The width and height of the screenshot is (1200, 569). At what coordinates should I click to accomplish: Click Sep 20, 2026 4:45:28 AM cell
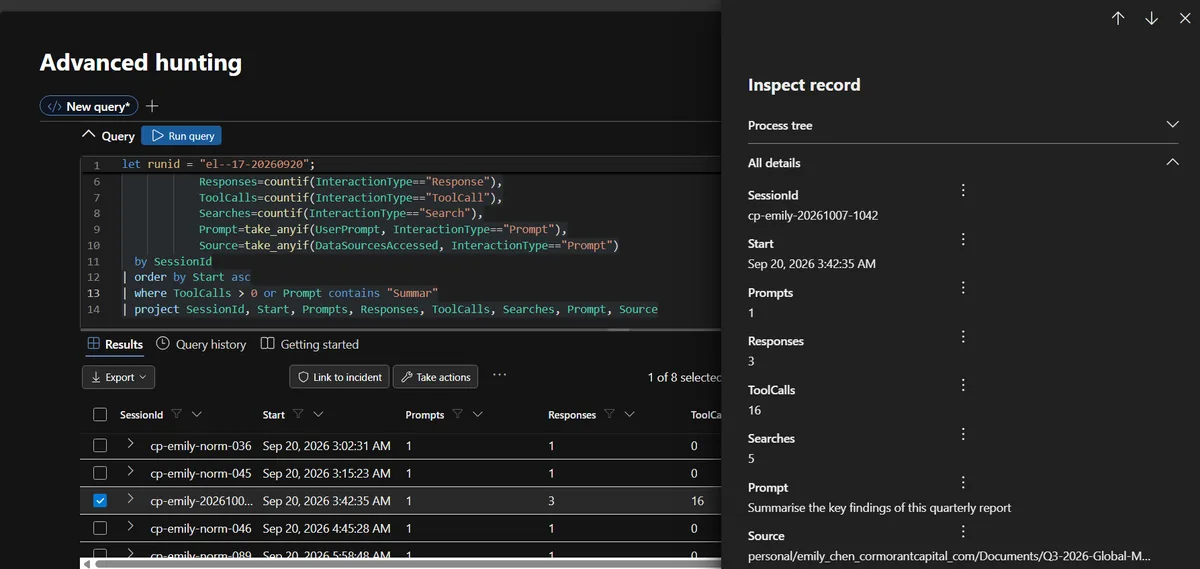(x=327, y=529)
